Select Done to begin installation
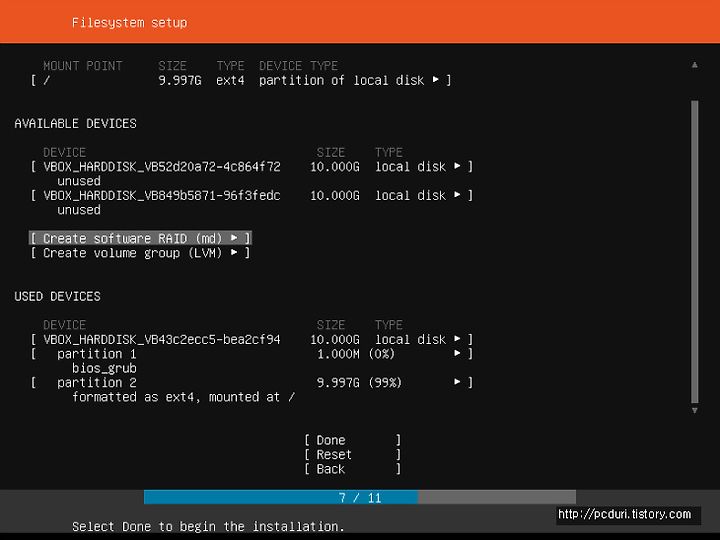 [353, 440]
